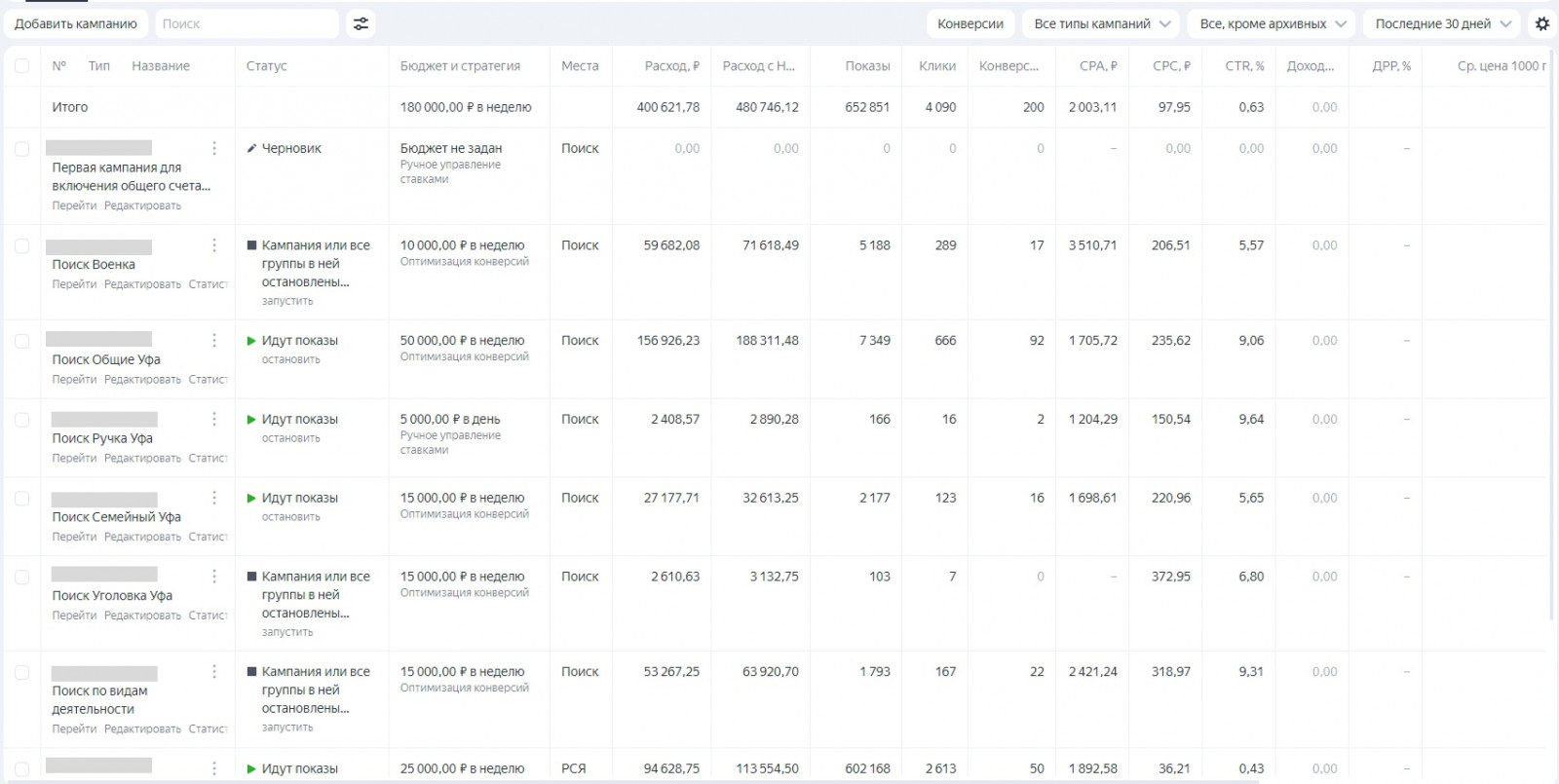Open three-dot menu for Поиск Общие Уфа
Viewport: 1559px width, 784px height.
[x=214, y=341]
